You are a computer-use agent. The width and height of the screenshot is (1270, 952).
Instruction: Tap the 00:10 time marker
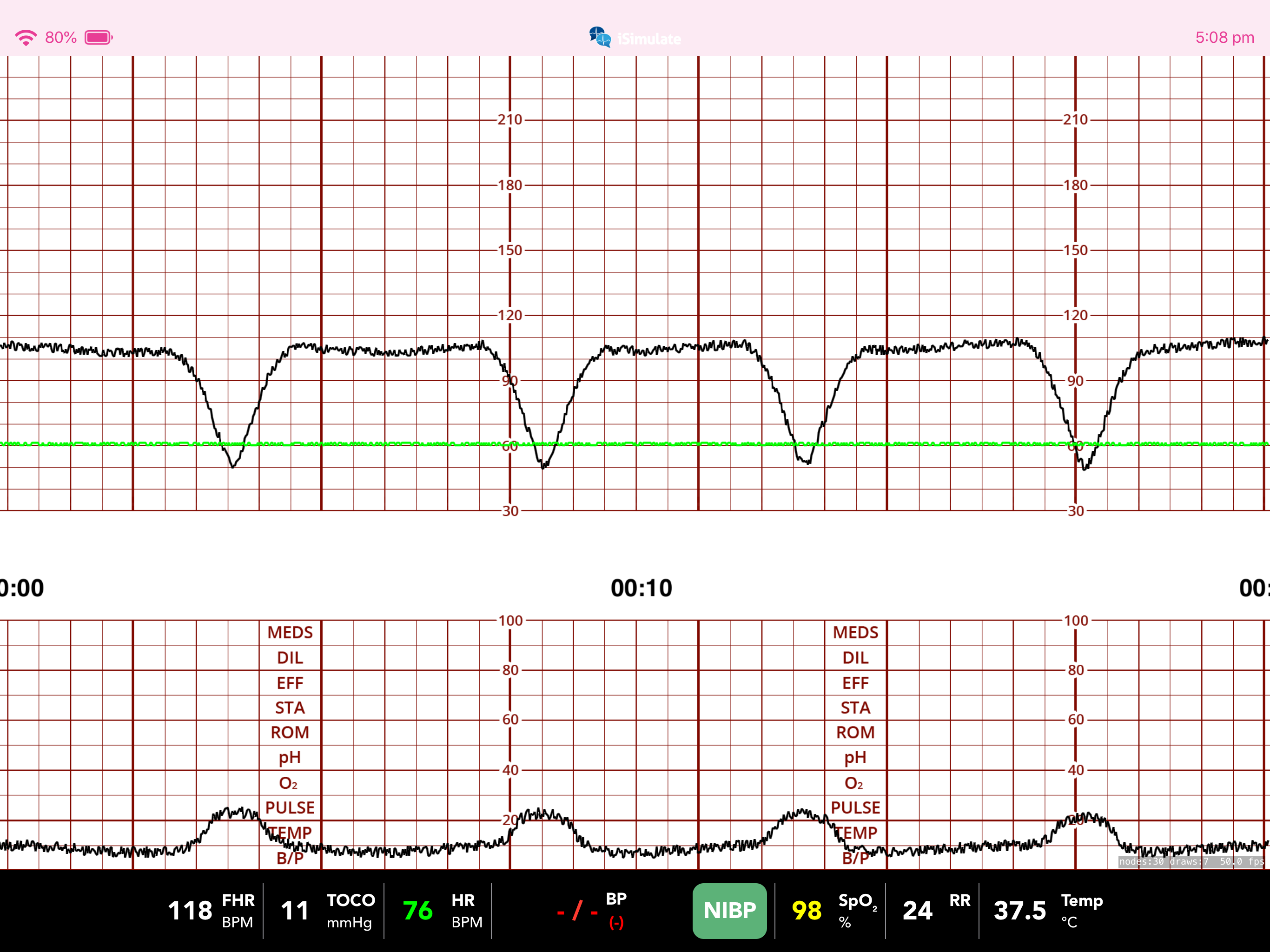(x=642, y=588)
